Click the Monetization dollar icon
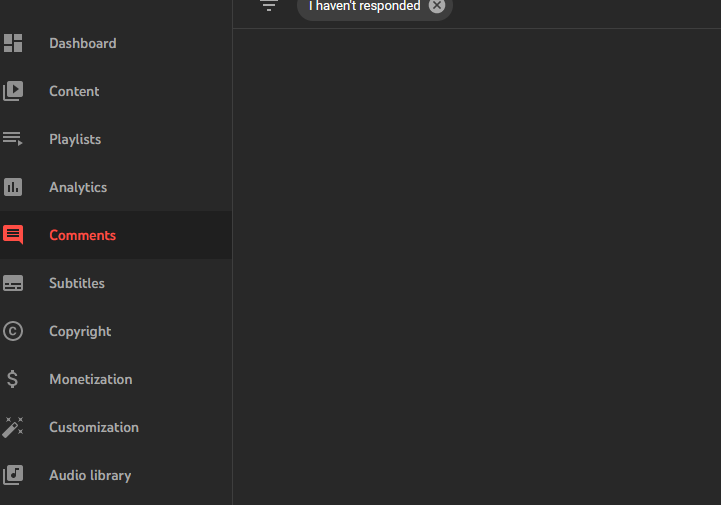Viewport: 721px width, 505px height. coord(12,379)
